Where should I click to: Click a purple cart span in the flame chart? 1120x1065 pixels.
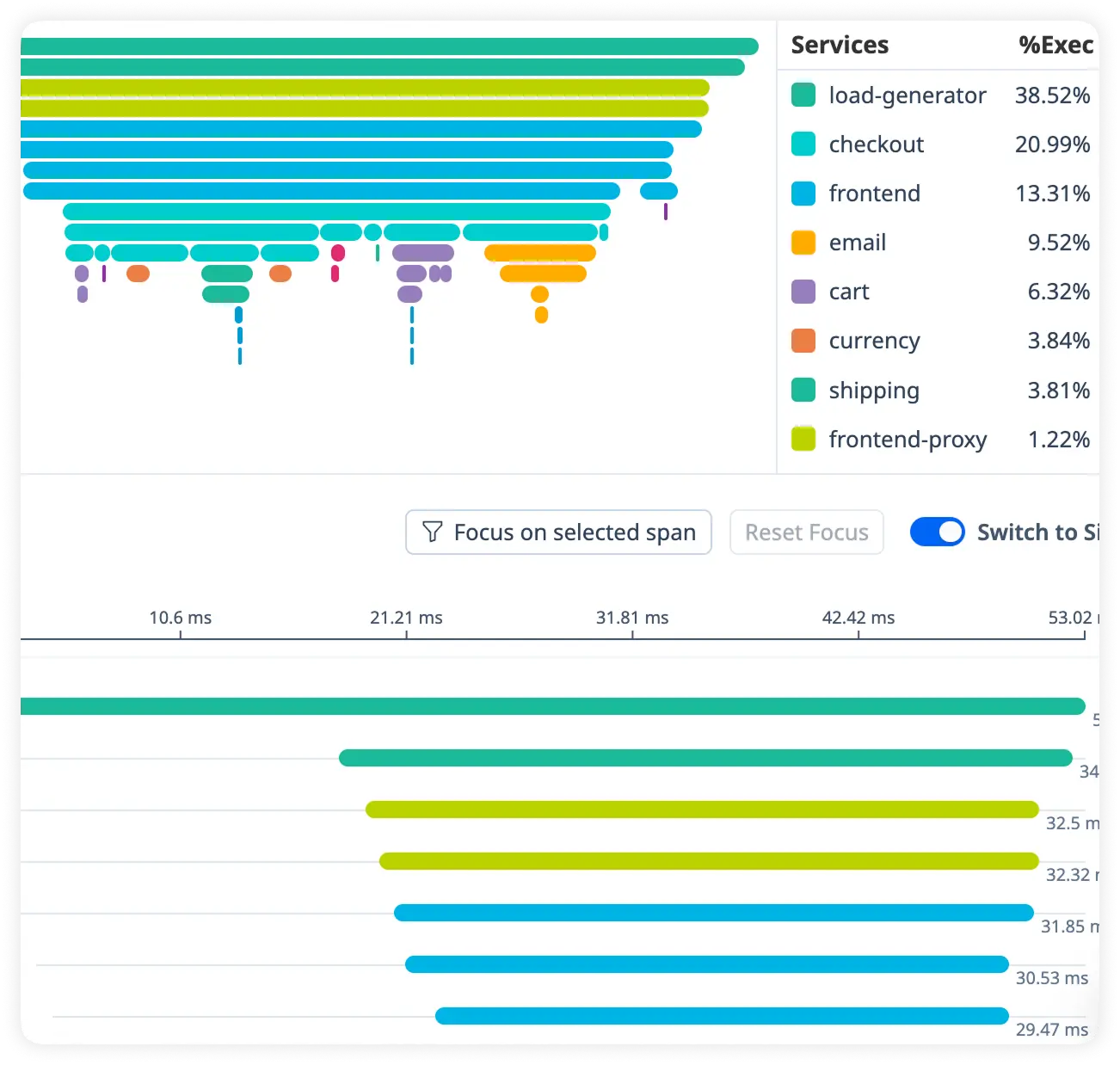(x=422, y=253)
